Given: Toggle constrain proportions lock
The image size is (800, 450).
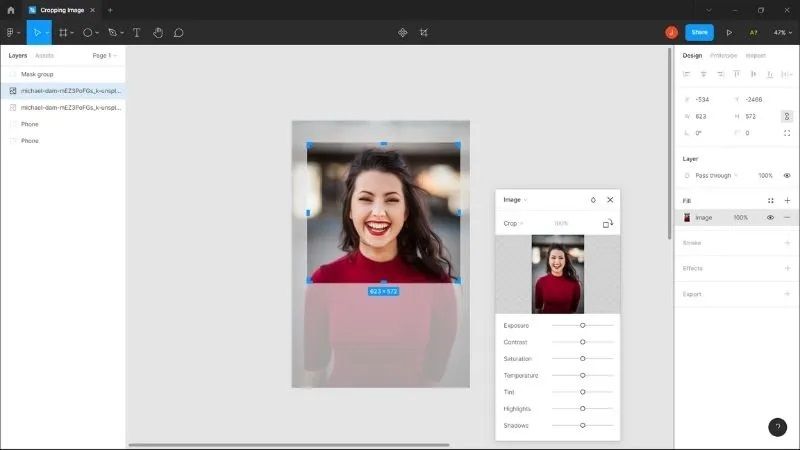Looking at the screenshot, I should (787, 116).
